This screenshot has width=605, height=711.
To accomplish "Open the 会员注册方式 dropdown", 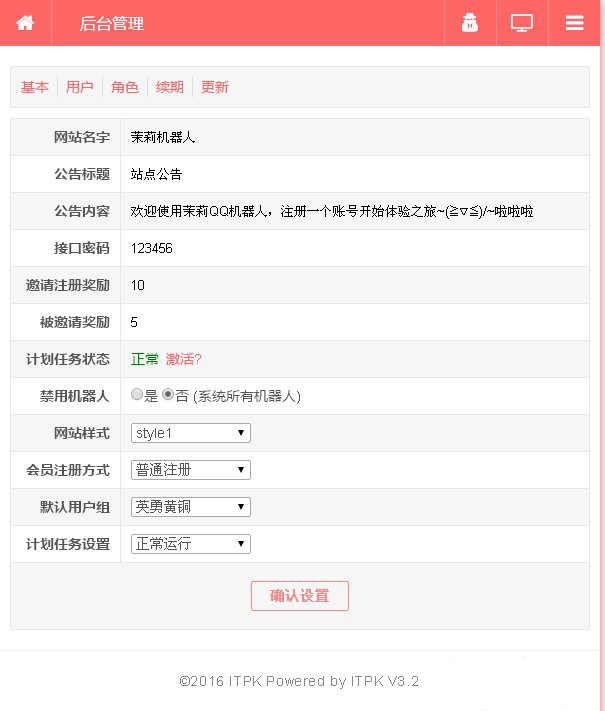I will [190, 470].
